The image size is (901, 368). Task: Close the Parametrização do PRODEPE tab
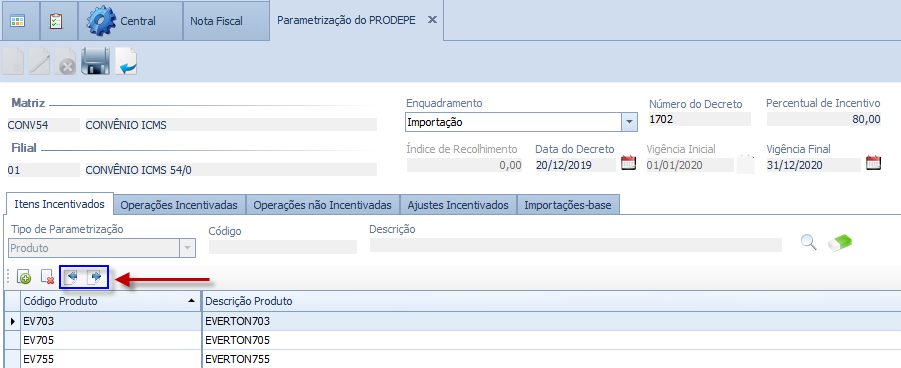tap(433, 20)
